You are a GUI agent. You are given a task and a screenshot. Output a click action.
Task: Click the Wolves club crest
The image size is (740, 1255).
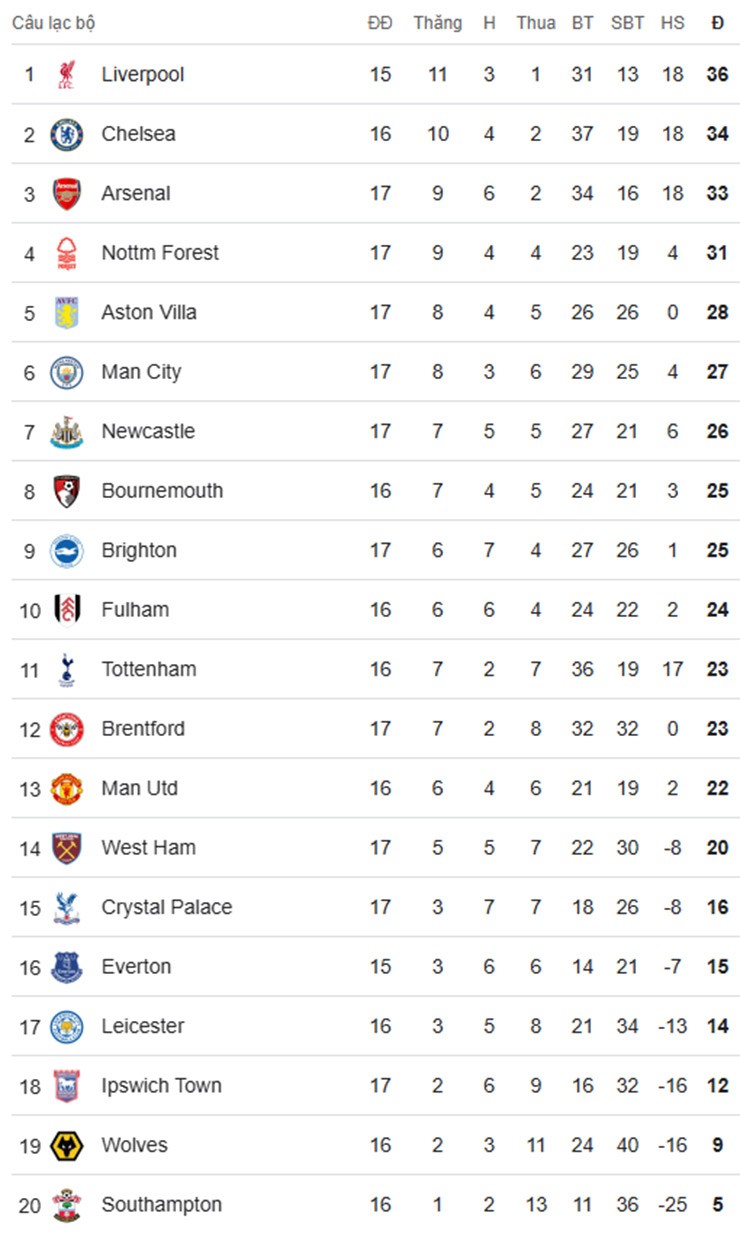[x=67, y=1146]
